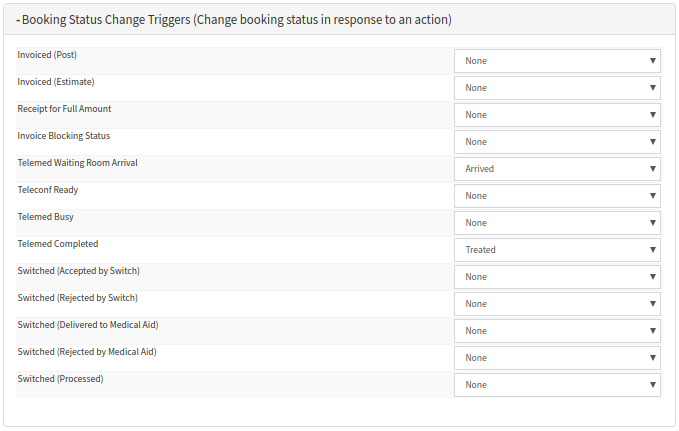Open the Invoiced (Post) status dropdown
Screen dimensions: 679x431
point(557,61)
